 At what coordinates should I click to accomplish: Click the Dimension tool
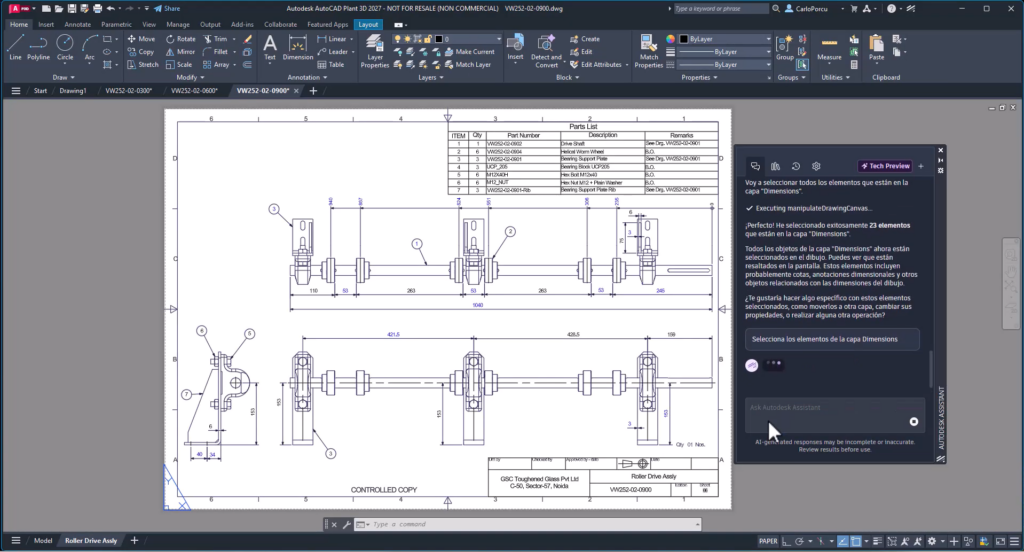click(298, 48)
